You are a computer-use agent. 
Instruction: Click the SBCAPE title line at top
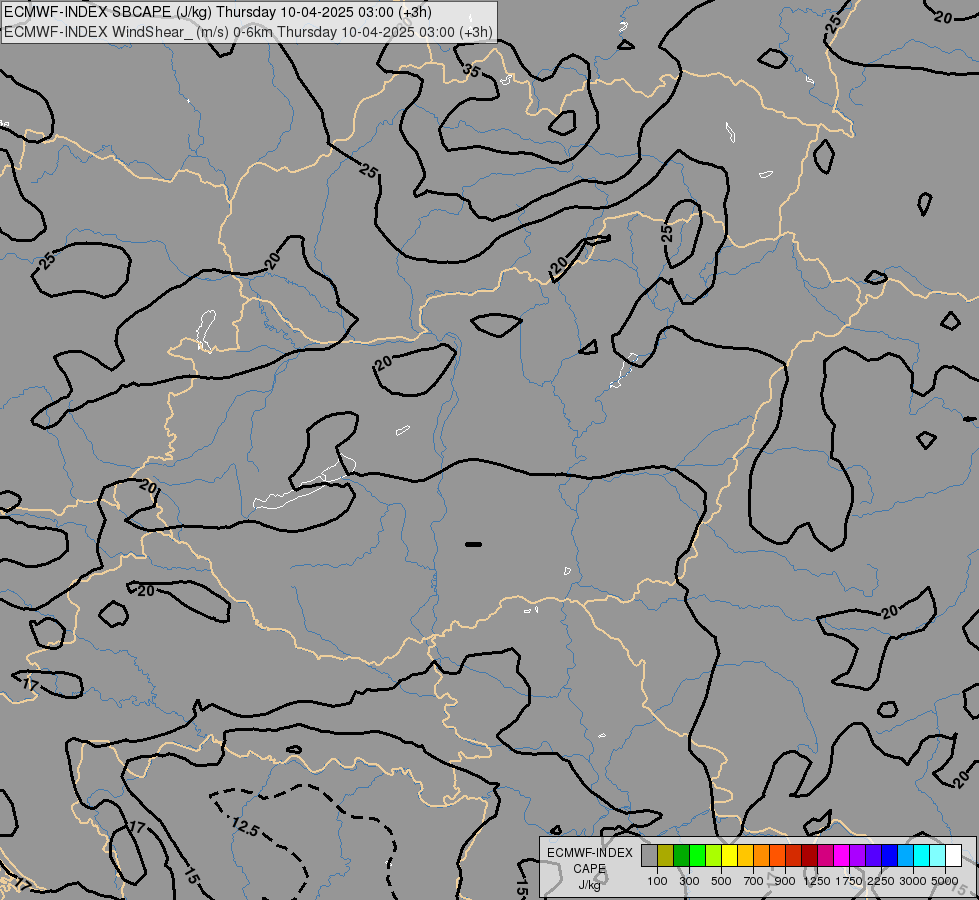click(217, 12)
